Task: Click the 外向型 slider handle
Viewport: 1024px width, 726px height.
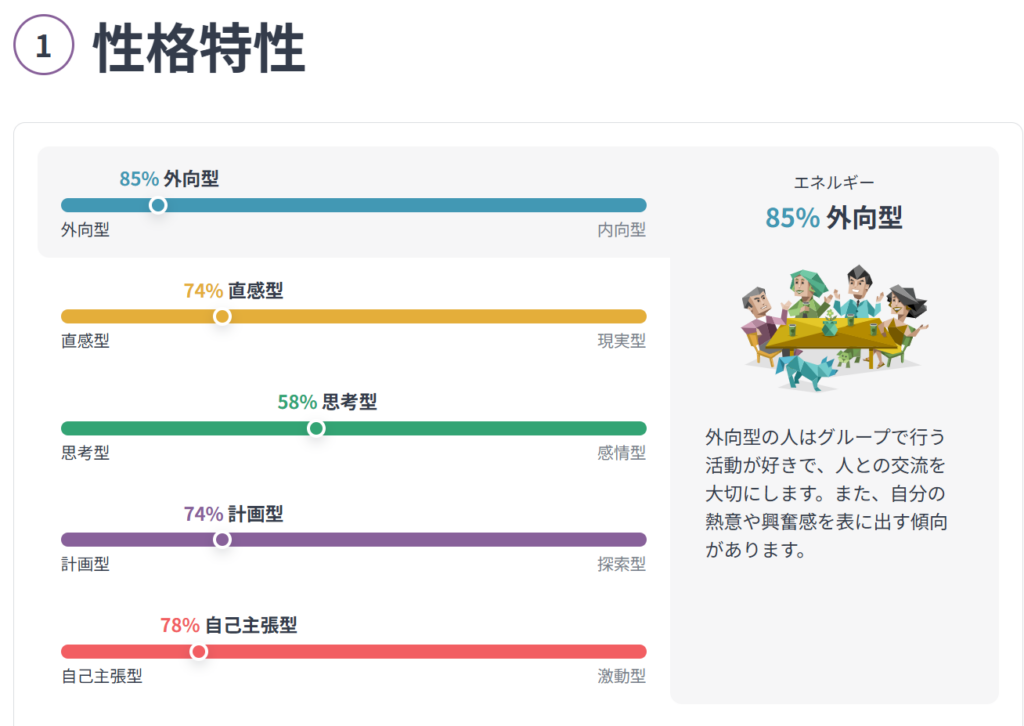Action: (x=157, y=205)
